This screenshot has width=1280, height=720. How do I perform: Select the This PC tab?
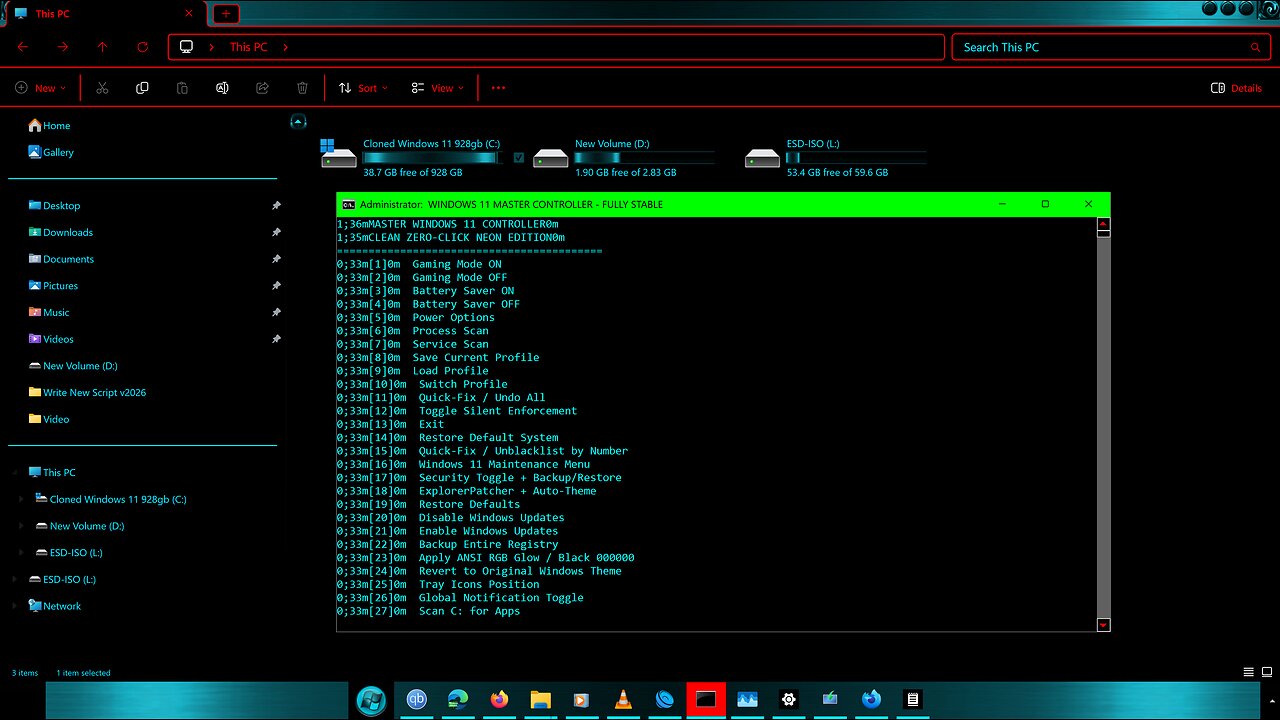coord(104,13)
